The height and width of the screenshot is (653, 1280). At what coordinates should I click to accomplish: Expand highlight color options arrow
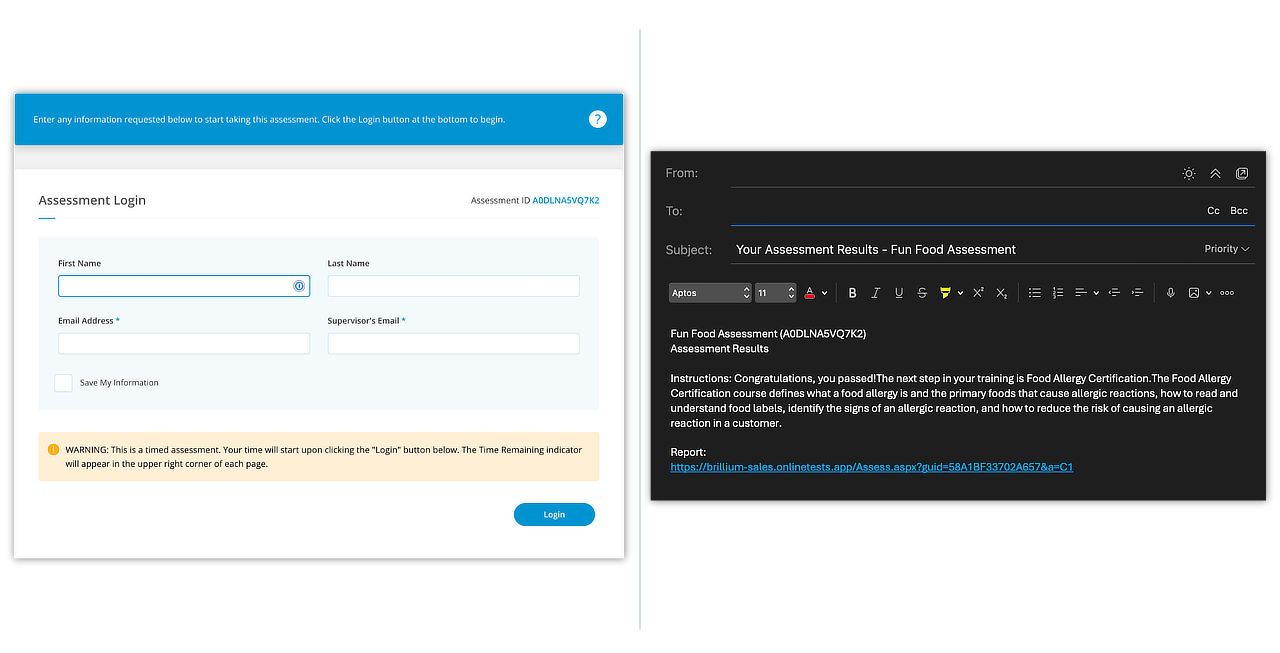click(960, 293)
